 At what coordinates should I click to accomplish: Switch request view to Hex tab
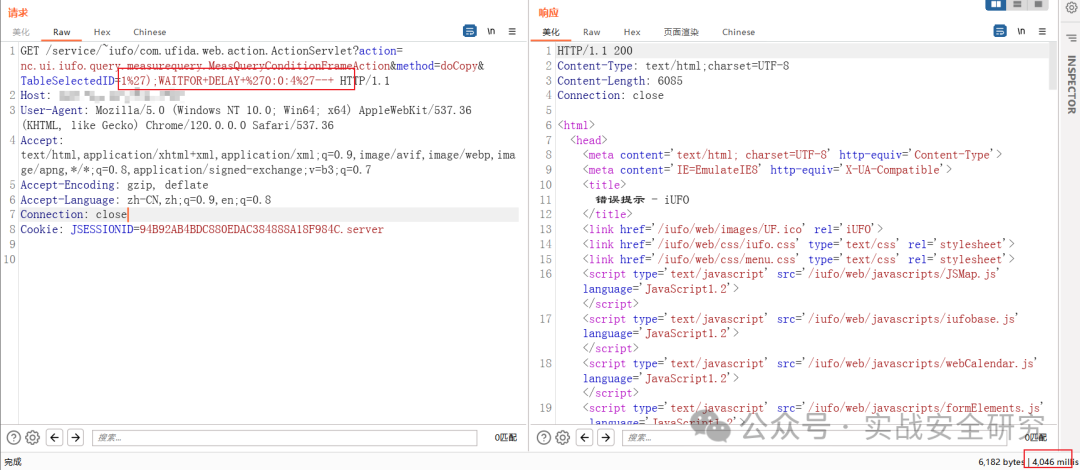102,32
